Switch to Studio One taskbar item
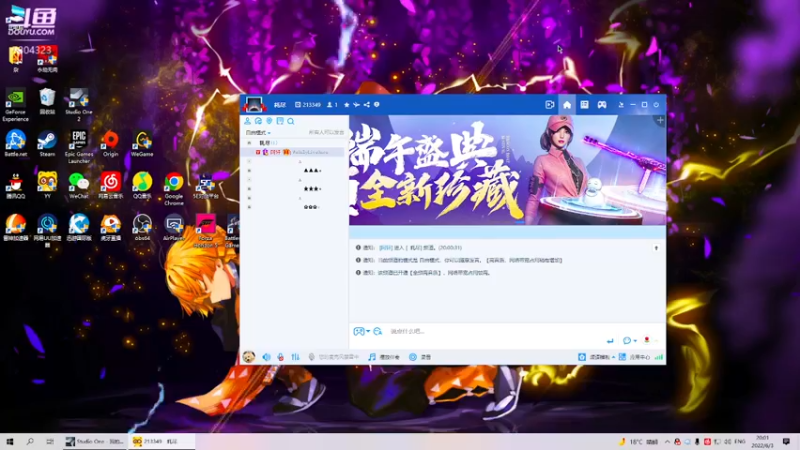The height and width of the screenshot is (450, 800). [94, 441]
